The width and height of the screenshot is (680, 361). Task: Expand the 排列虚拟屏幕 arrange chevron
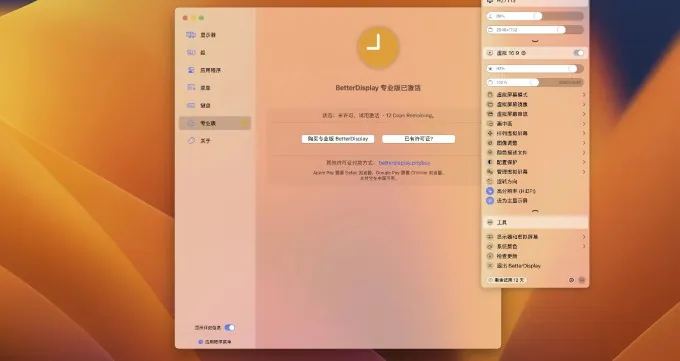coord(584,133)
